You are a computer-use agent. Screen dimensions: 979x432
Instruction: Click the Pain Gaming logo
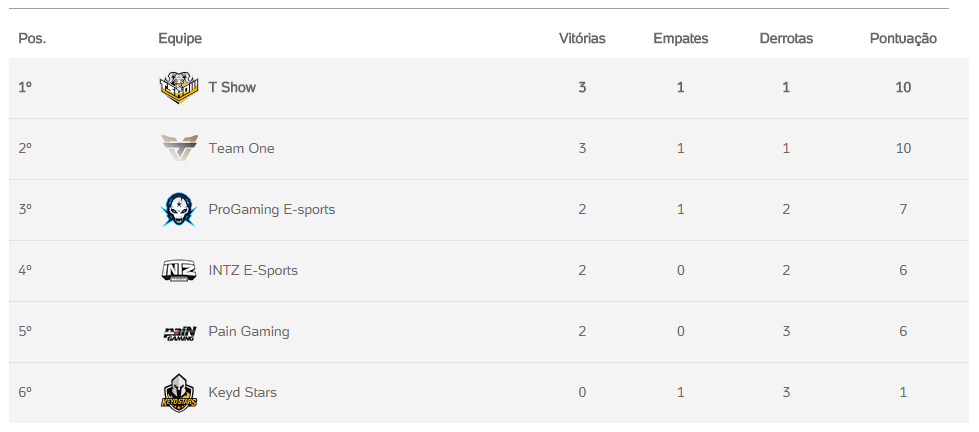click(x=180, y=332)
